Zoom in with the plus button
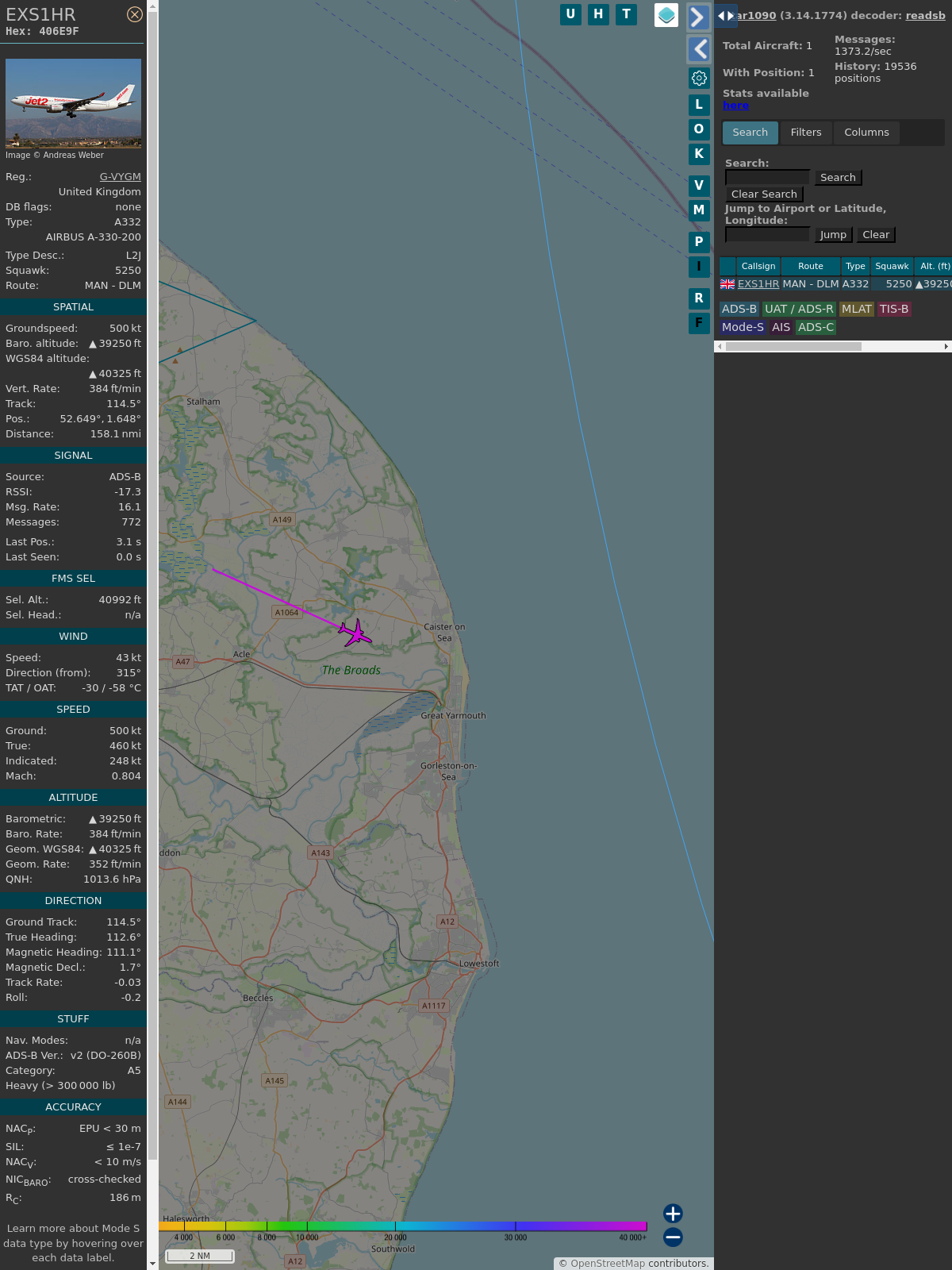This screenshot has width=952, height=1270. (x=673, y=1213)
